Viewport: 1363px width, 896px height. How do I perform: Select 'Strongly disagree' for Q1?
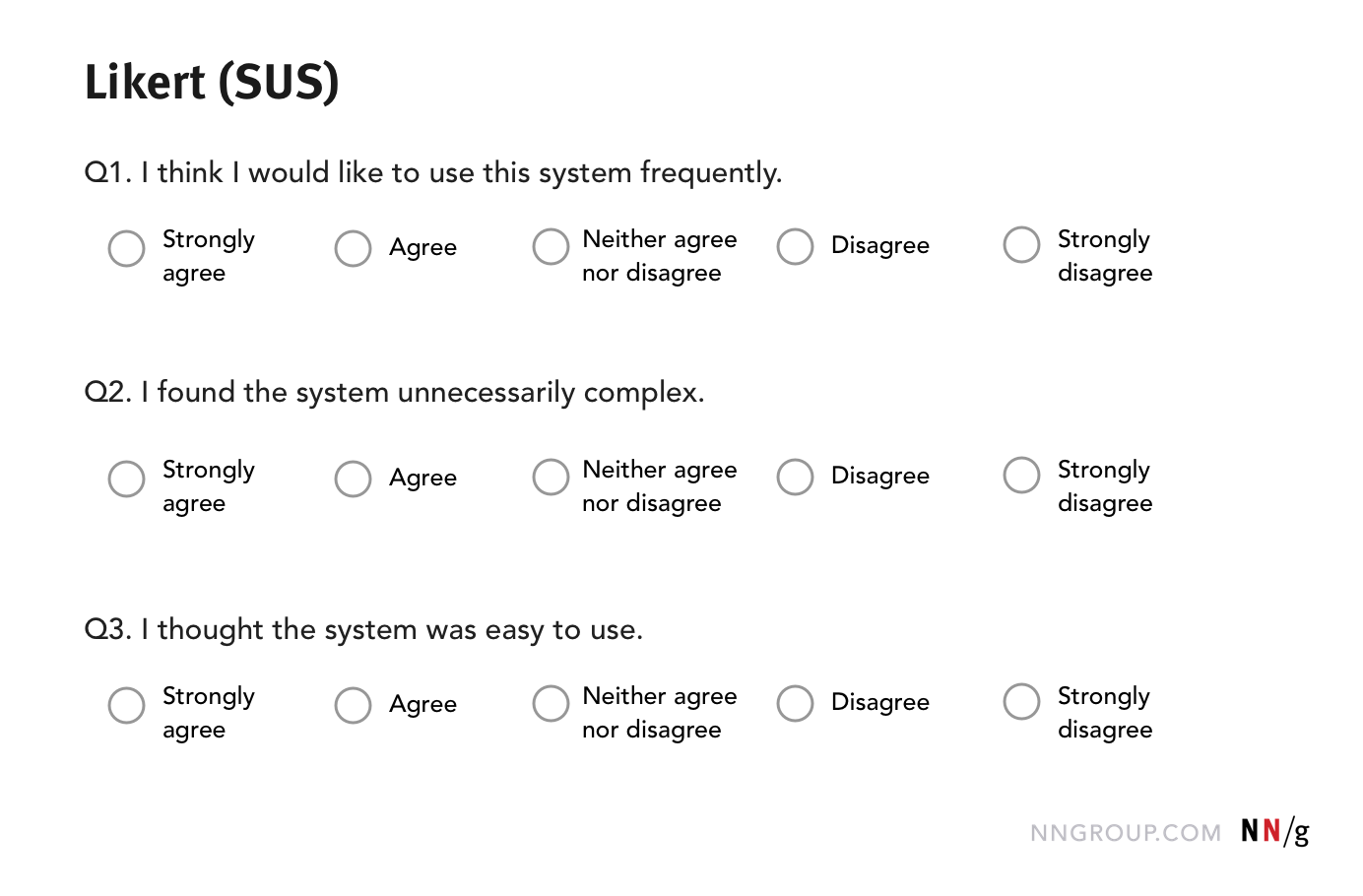(x=1021, y=245)
